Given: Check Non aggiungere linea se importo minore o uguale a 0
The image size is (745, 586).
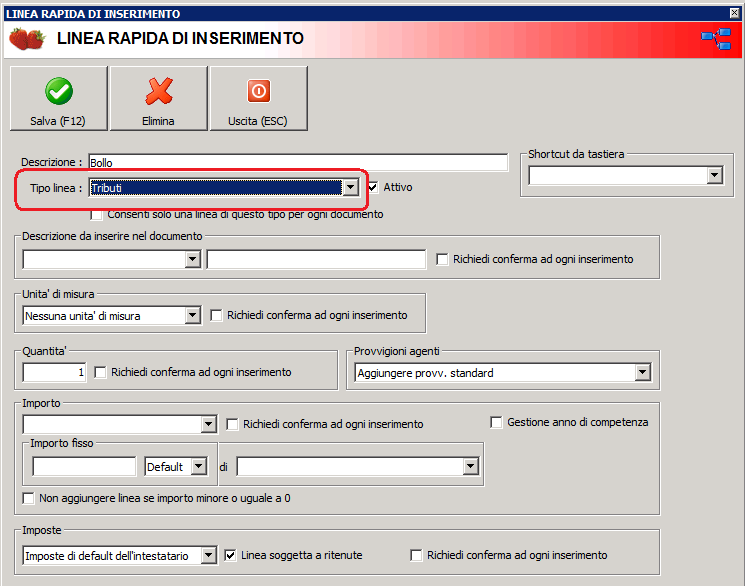Looking at the screenshot, I should [29, 498].
